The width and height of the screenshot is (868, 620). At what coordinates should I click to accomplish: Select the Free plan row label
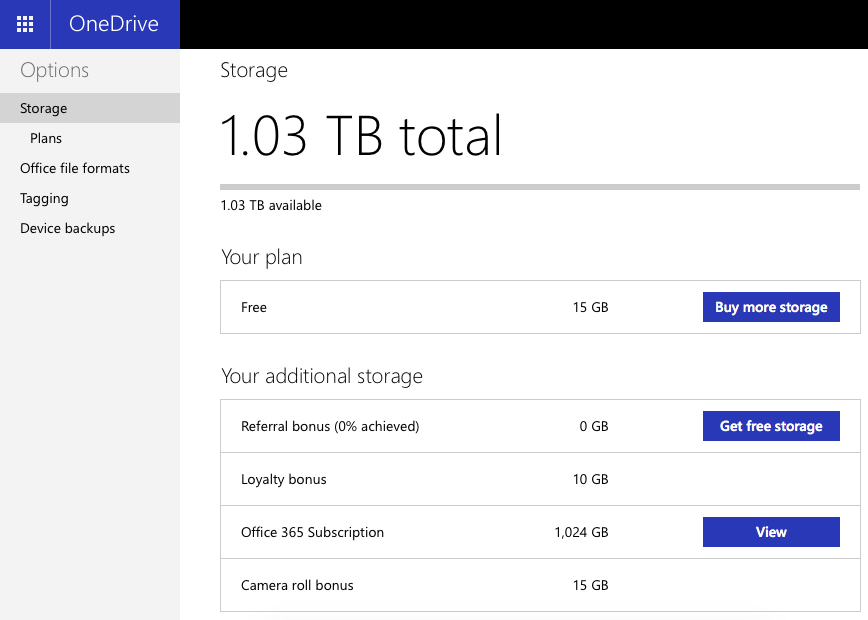(x=254, y=307)
